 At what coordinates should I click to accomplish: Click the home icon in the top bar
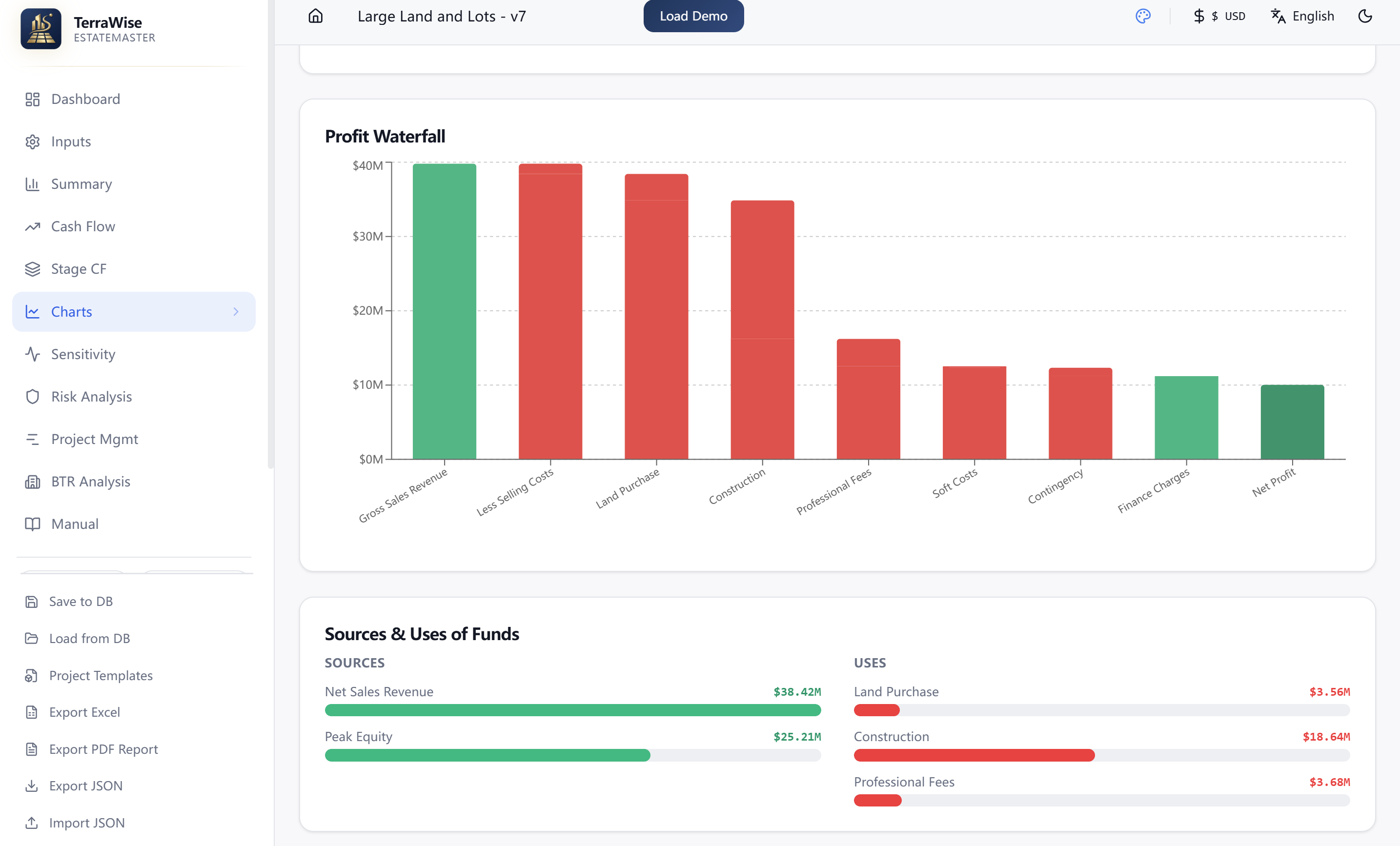coord(315,16)
